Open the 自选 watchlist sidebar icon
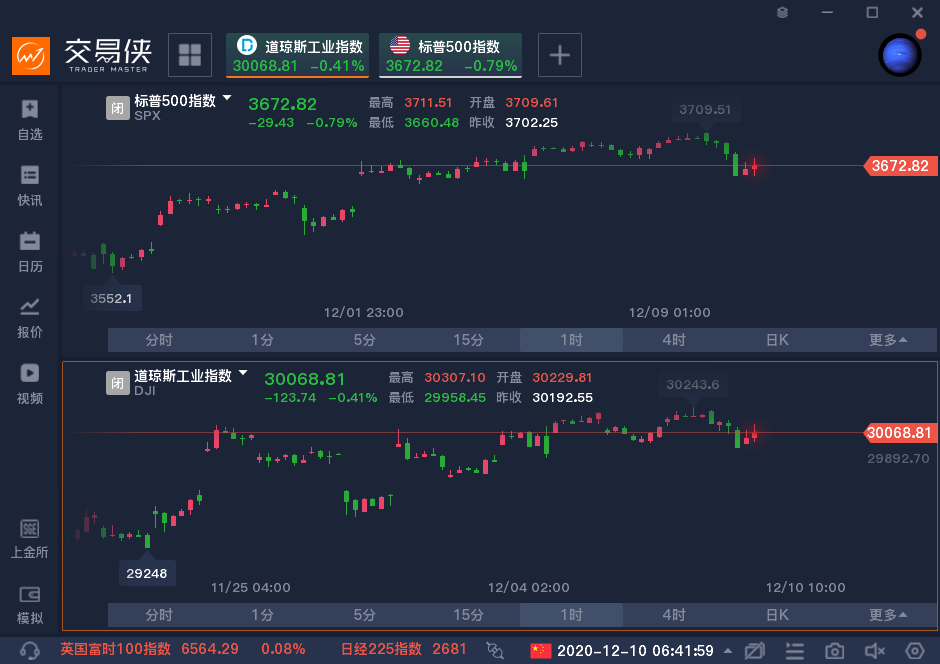This screenshot has width=940, height=664. 29,120
